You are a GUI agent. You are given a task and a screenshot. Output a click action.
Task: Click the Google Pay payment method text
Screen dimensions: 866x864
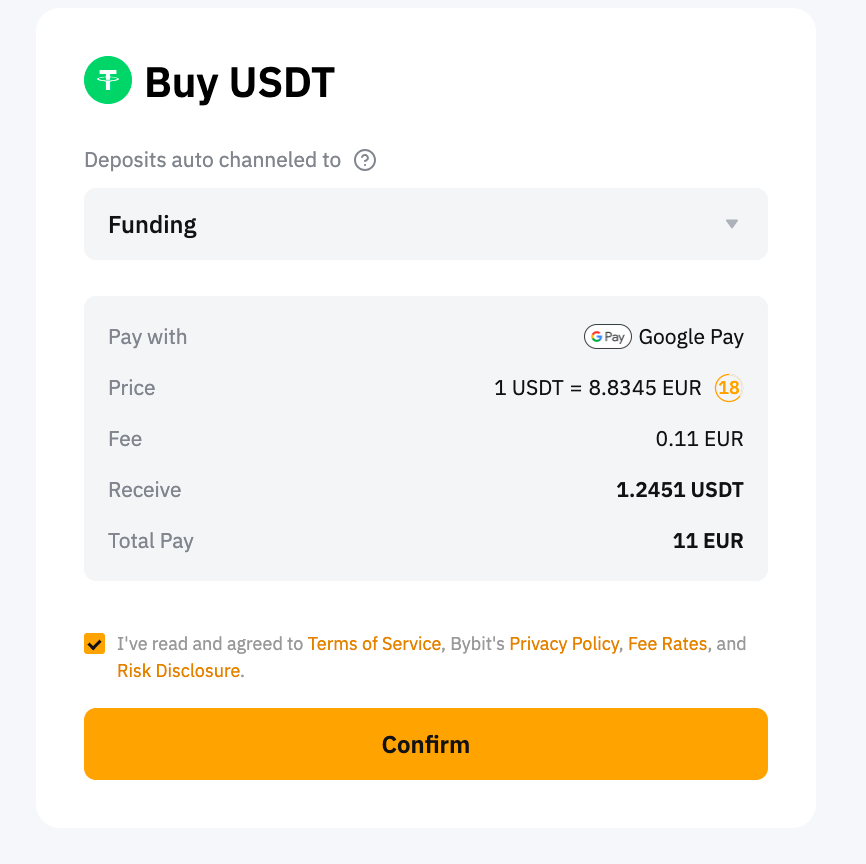[691, 337]
